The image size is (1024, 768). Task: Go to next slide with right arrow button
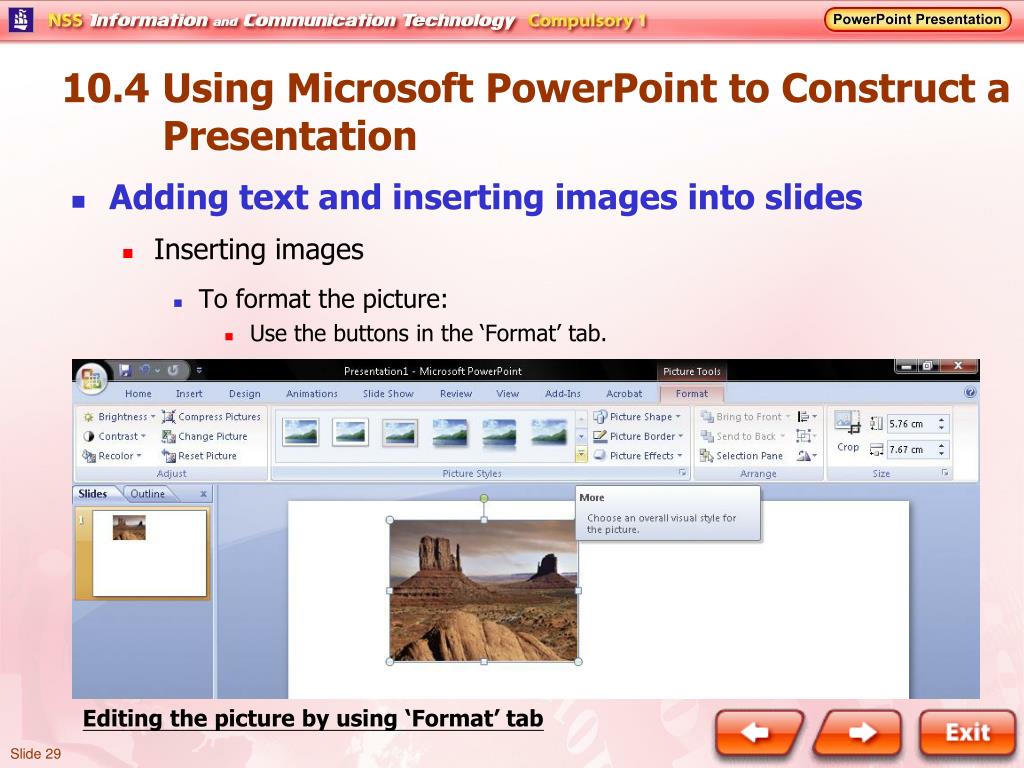[x=859, y=732]
